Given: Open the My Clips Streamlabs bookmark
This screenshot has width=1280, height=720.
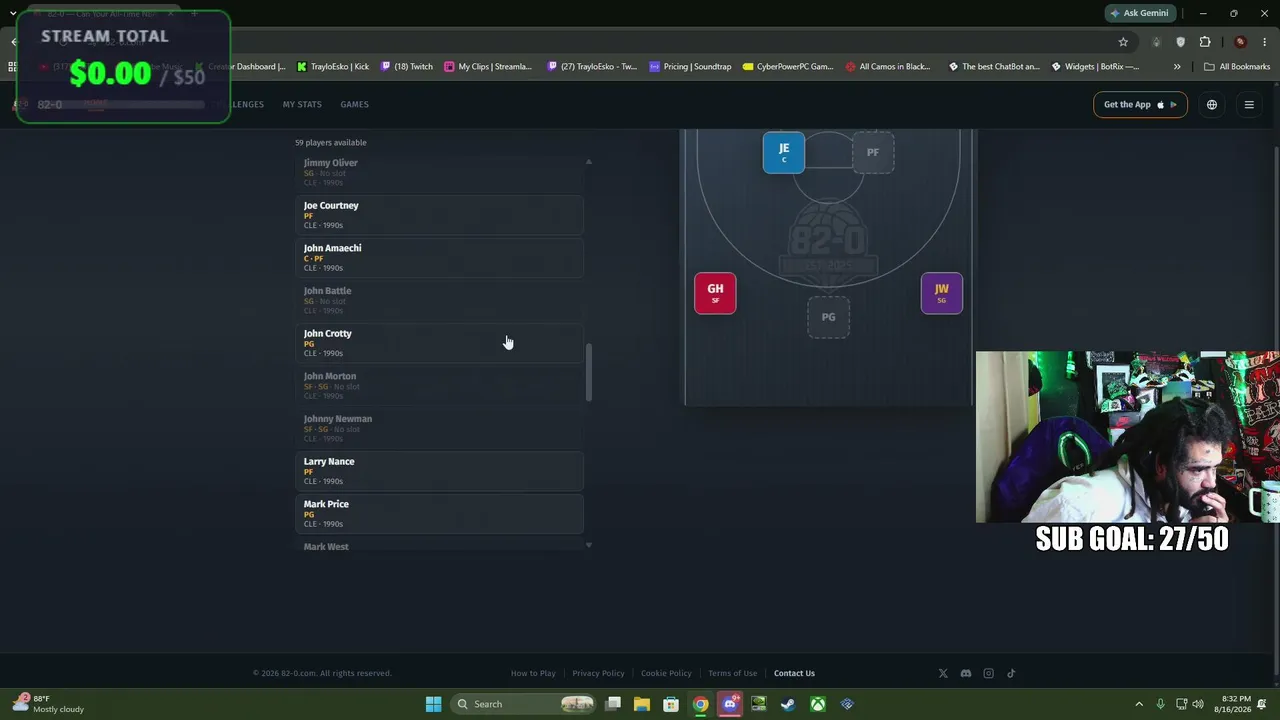Looking at the screenshot, I should click(489, 67).
